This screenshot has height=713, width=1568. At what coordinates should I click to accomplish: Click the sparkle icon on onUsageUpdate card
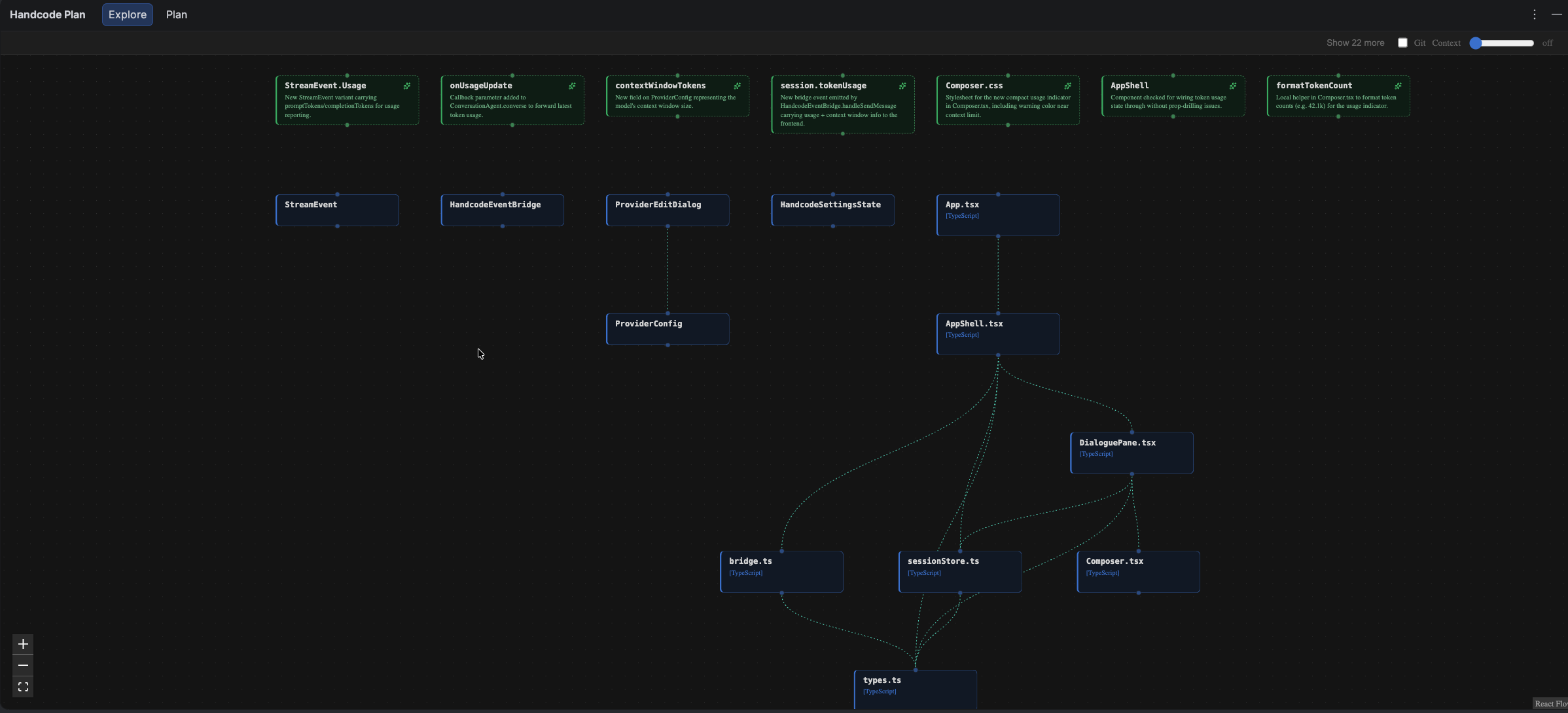pyautogui.click(x=572, y=86)
